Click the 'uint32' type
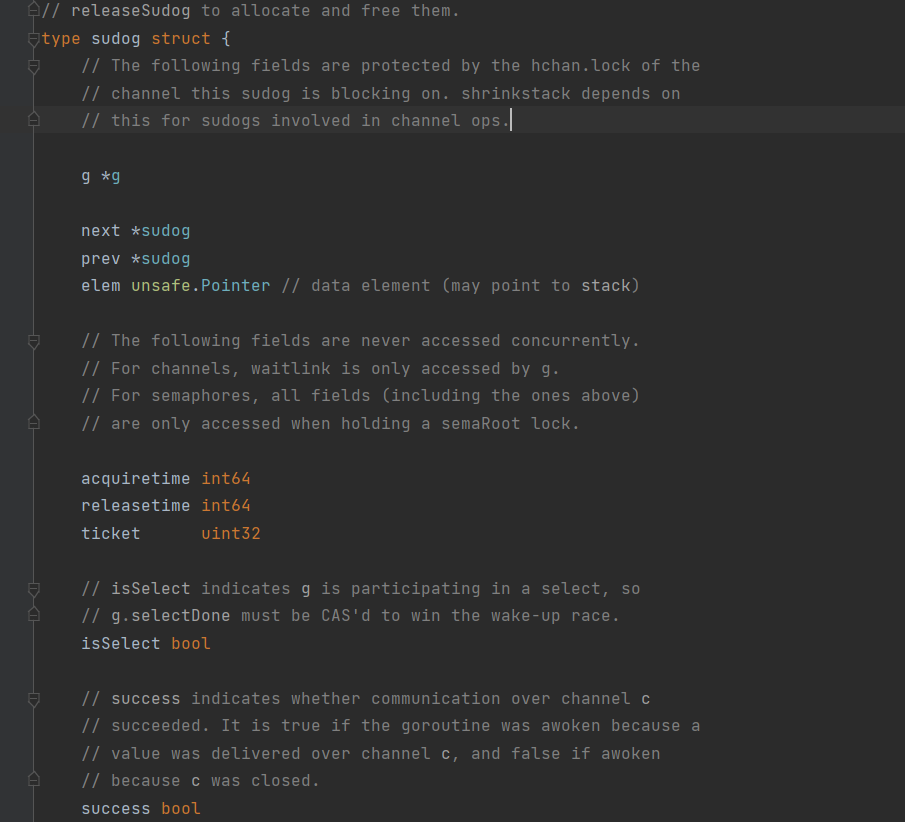 tap(231, 533)
